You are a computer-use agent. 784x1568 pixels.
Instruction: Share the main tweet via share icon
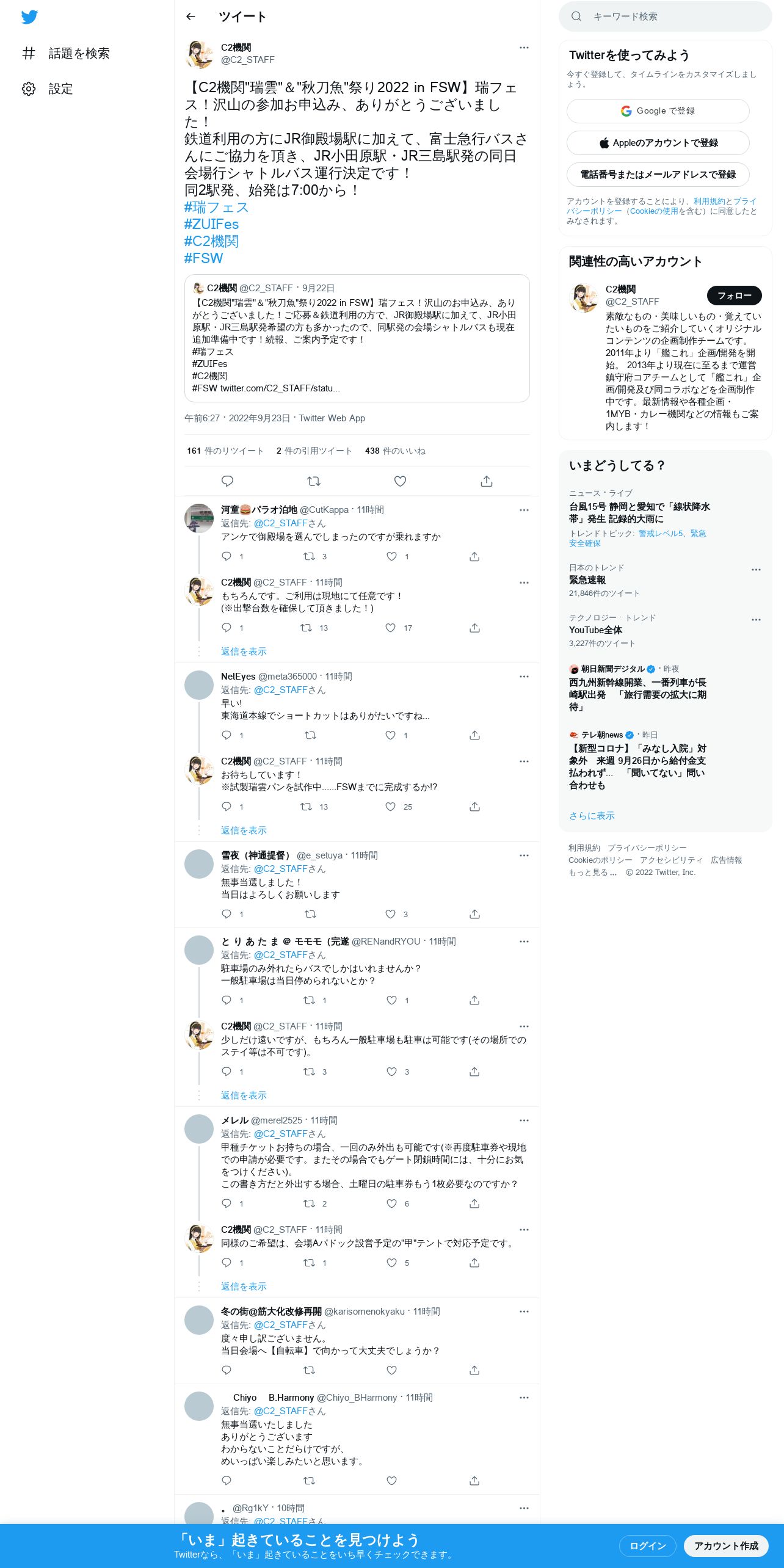click(487, 481)
